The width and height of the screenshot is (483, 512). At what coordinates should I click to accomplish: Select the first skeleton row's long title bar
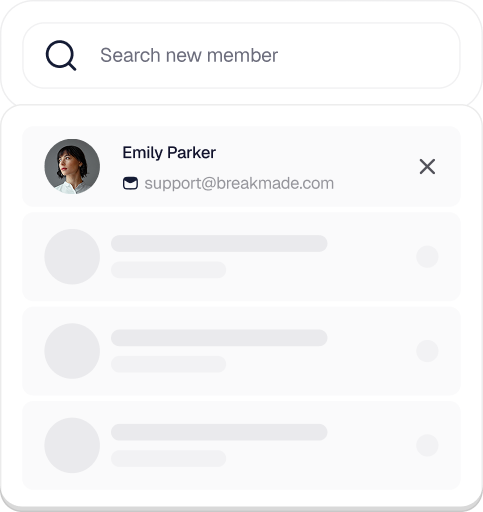tap(219, 243)
